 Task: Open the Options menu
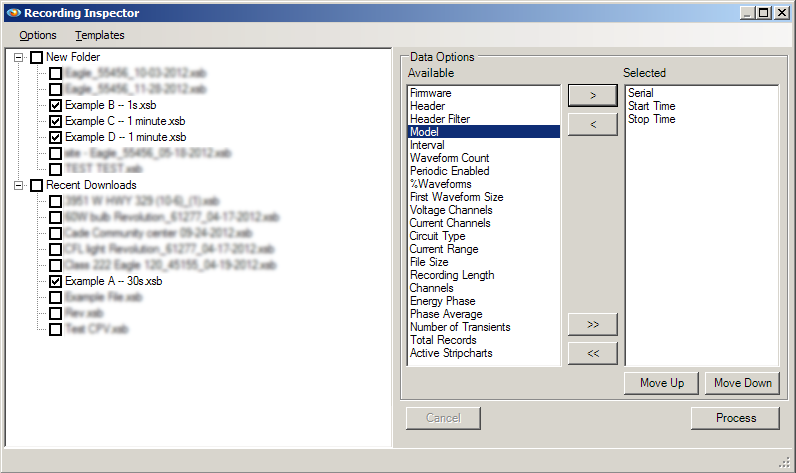tap(38, 35)
